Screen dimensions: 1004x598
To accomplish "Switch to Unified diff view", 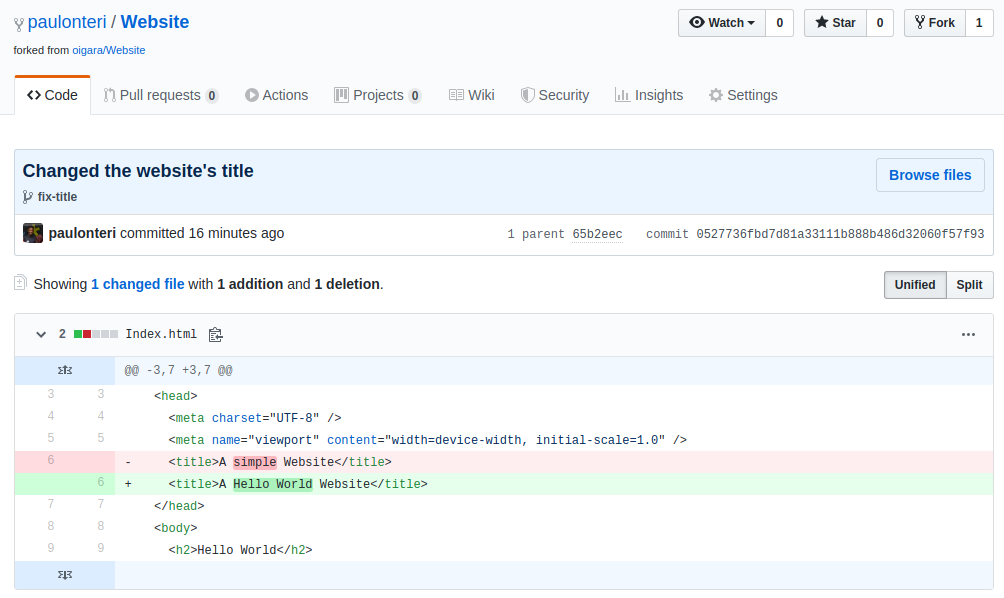I will [x=914, y=285].
